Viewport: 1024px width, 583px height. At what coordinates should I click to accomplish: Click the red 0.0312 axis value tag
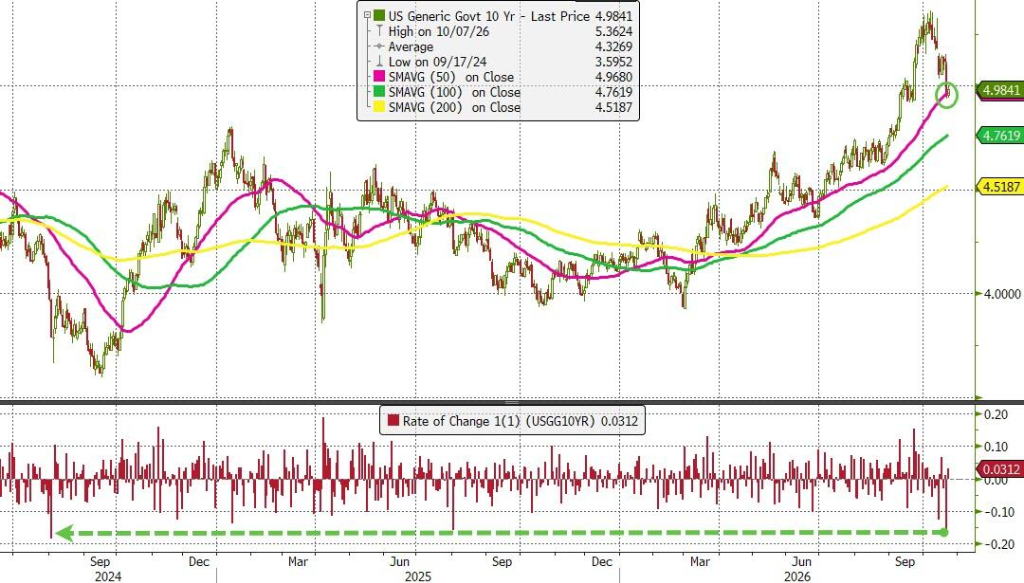pos(1000,469)
